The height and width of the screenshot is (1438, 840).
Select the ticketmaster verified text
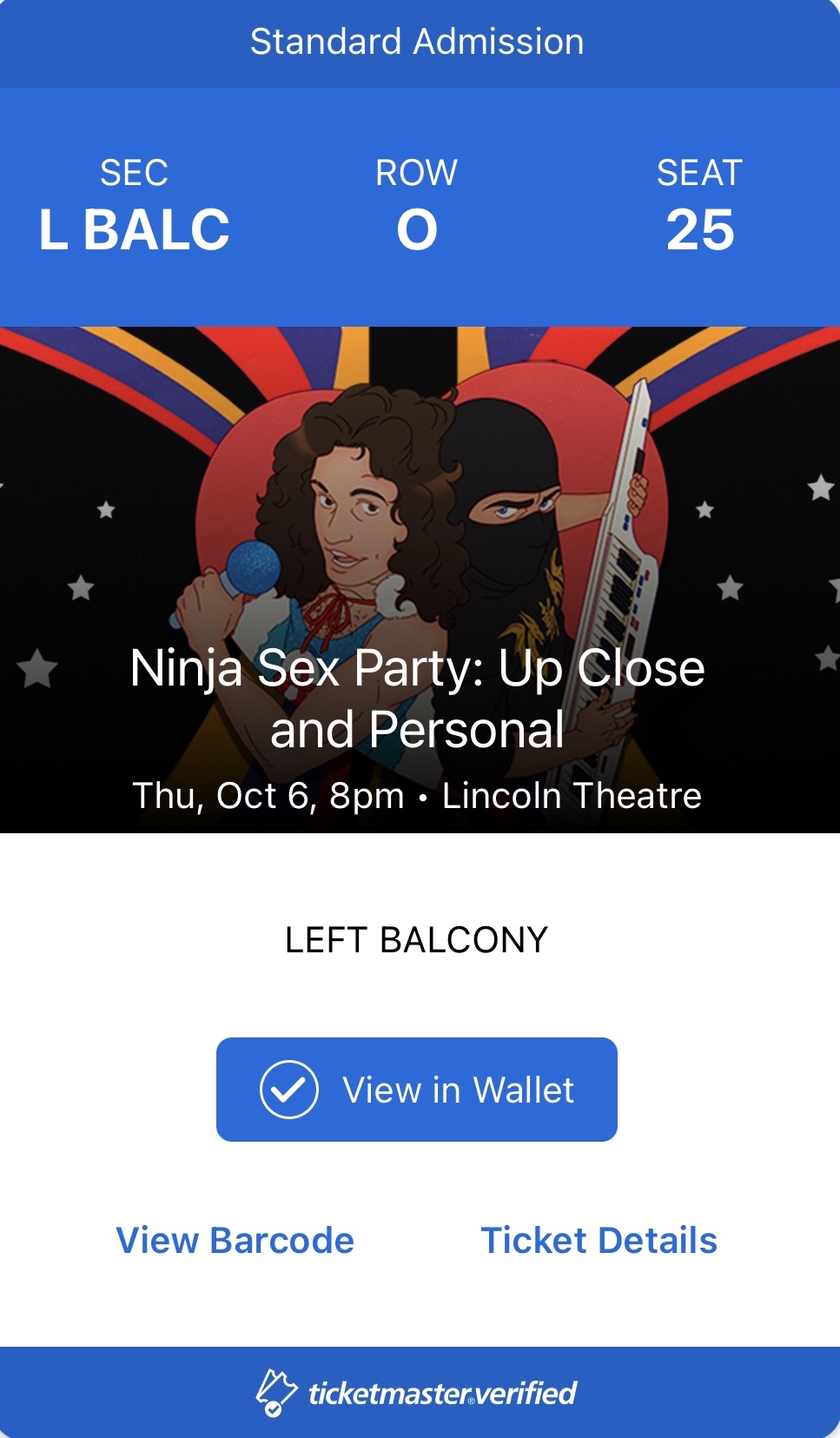coord(442,1394)
